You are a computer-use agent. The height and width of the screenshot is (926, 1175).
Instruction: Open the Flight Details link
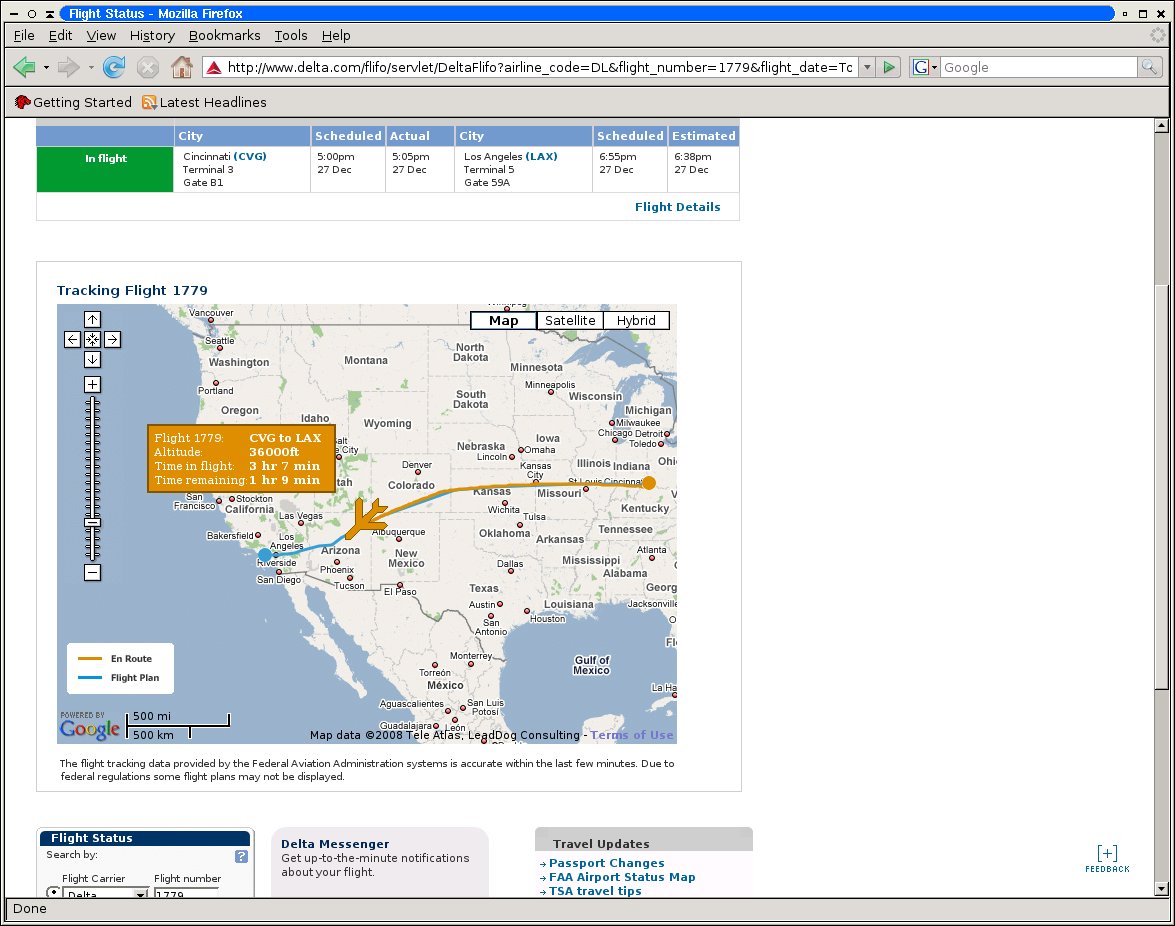[x=677, y=207]
